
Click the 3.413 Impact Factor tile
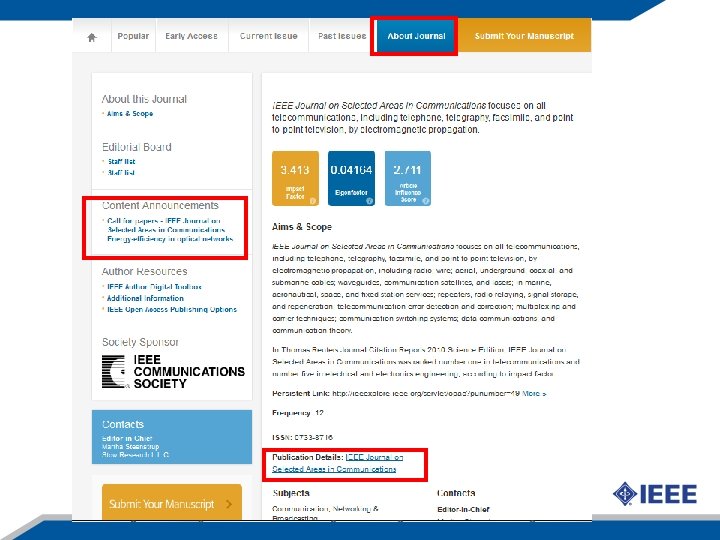tap(295, 178)
